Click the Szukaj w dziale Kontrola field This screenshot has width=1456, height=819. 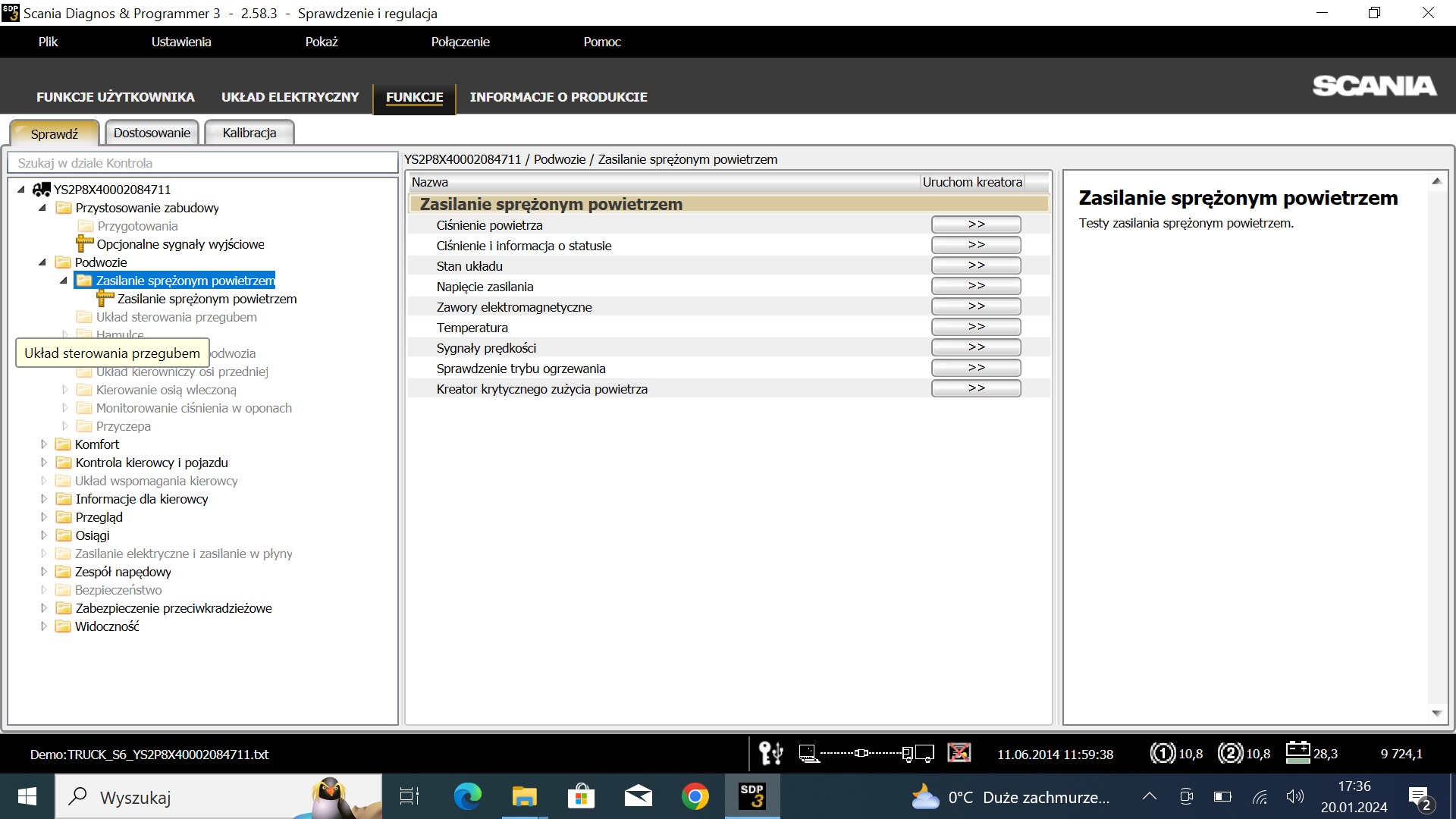[x=202, y=163]
